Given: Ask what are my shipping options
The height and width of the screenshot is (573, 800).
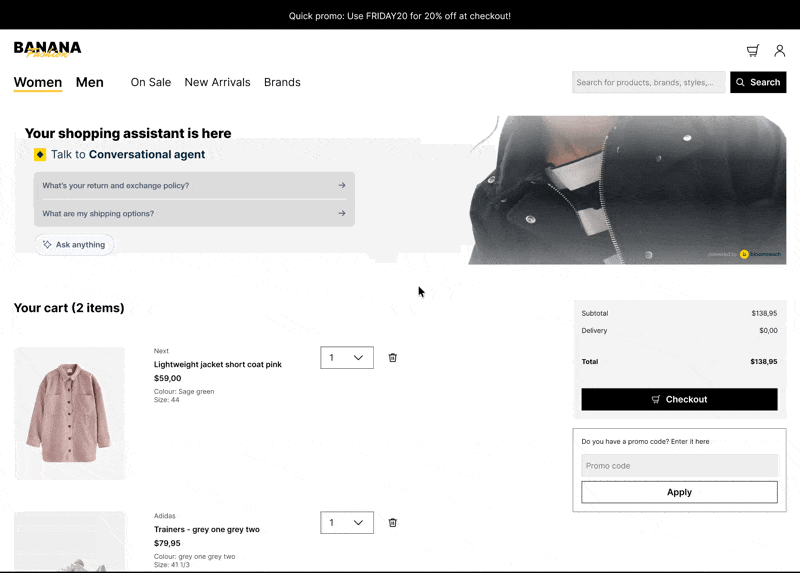Looking at the screenshot, I should point(194,213).
